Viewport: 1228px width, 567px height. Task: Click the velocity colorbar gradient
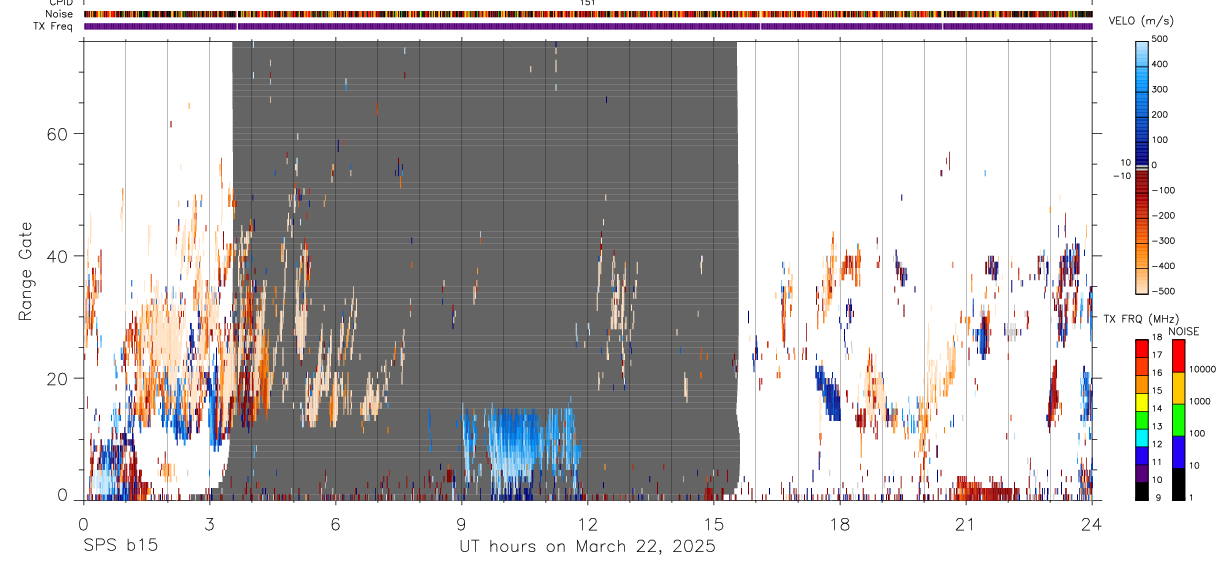(1143, 166)
